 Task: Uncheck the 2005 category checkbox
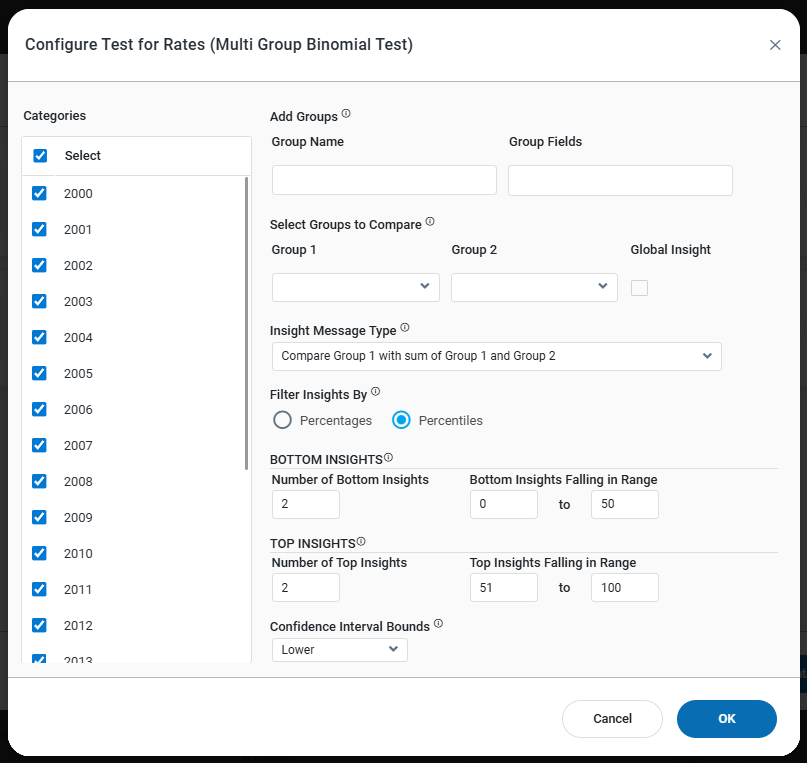click(x=40, y=373)
